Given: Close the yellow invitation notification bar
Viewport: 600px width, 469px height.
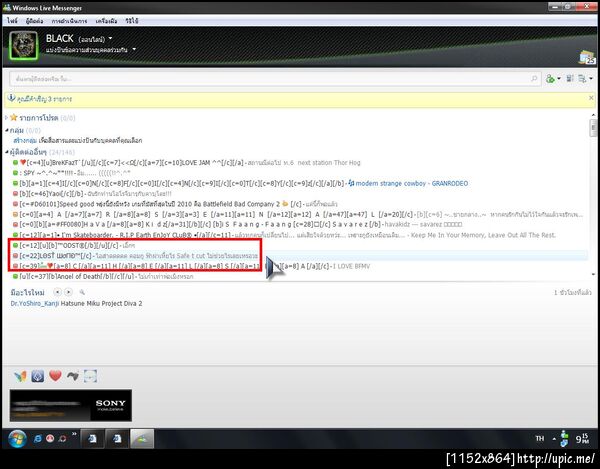Looking at the screenshot, I should [591, 98].
